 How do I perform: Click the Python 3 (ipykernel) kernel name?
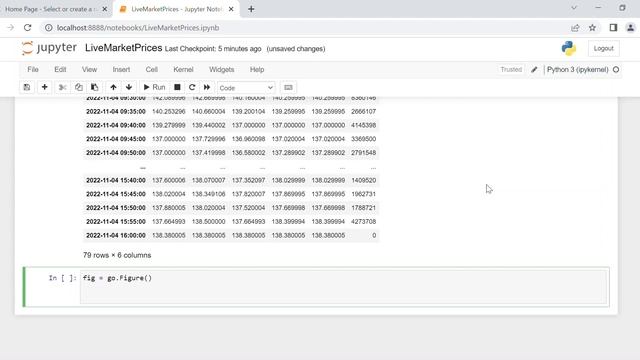coord(578,69)
